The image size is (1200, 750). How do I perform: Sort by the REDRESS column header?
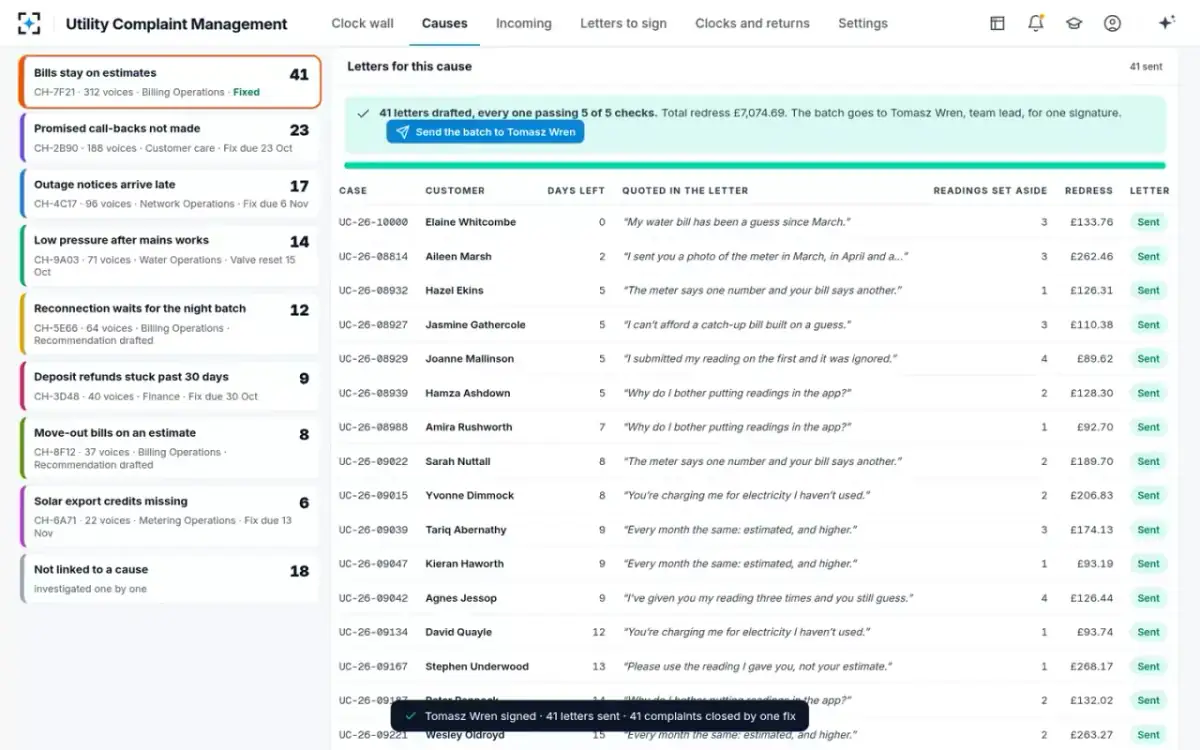click(1089, 190)
